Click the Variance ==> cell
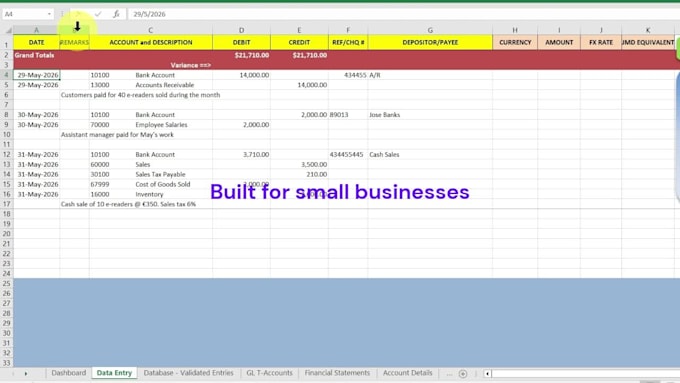Viewport: 680px width, 383px height. coord(191,65)
